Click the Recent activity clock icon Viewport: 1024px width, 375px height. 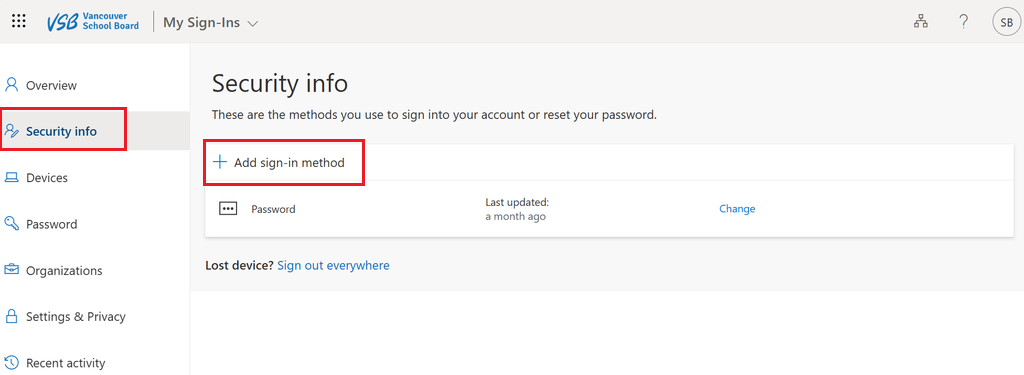[x=11, y=363]
